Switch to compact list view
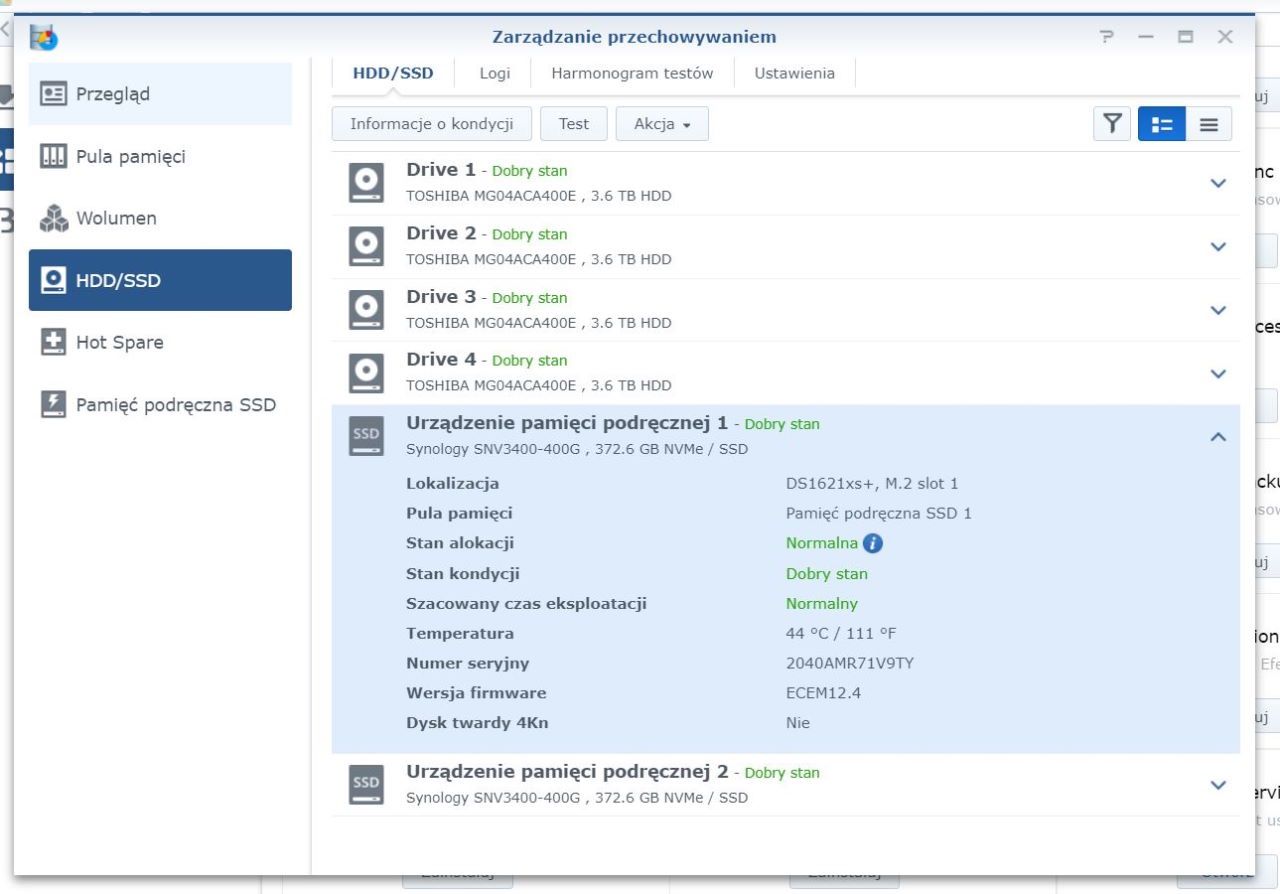 tap(1209, 124)
